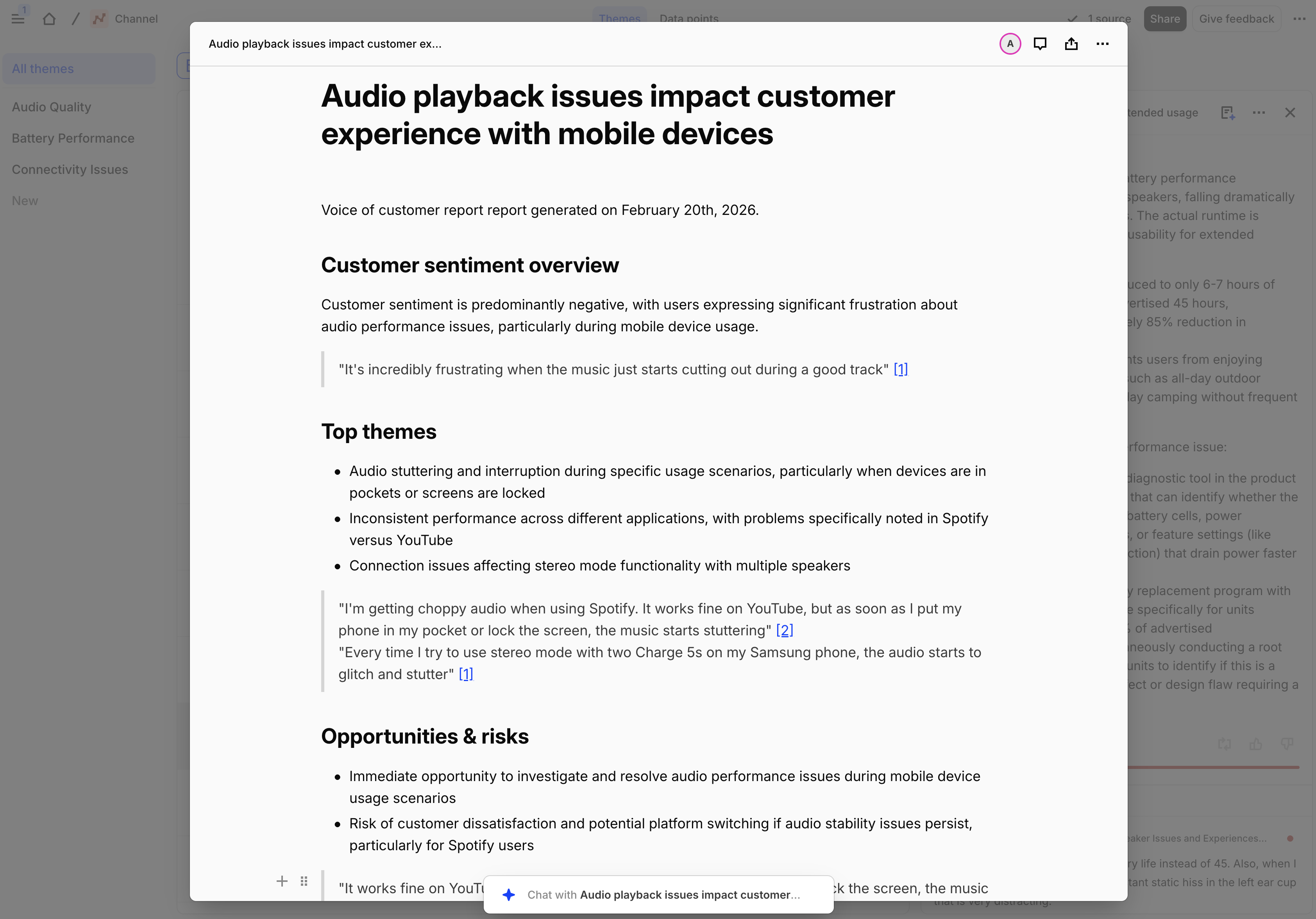The image size is (1316, 919).
Task: Open modal more options ellipsis
Action: click(x=1102, y=44)
